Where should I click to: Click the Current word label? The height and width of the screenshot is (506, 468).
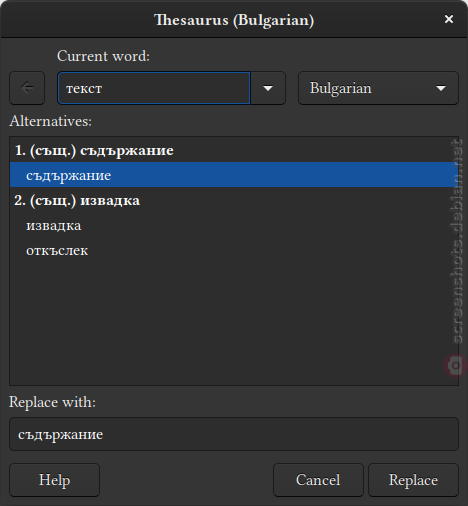coord(103,56)
